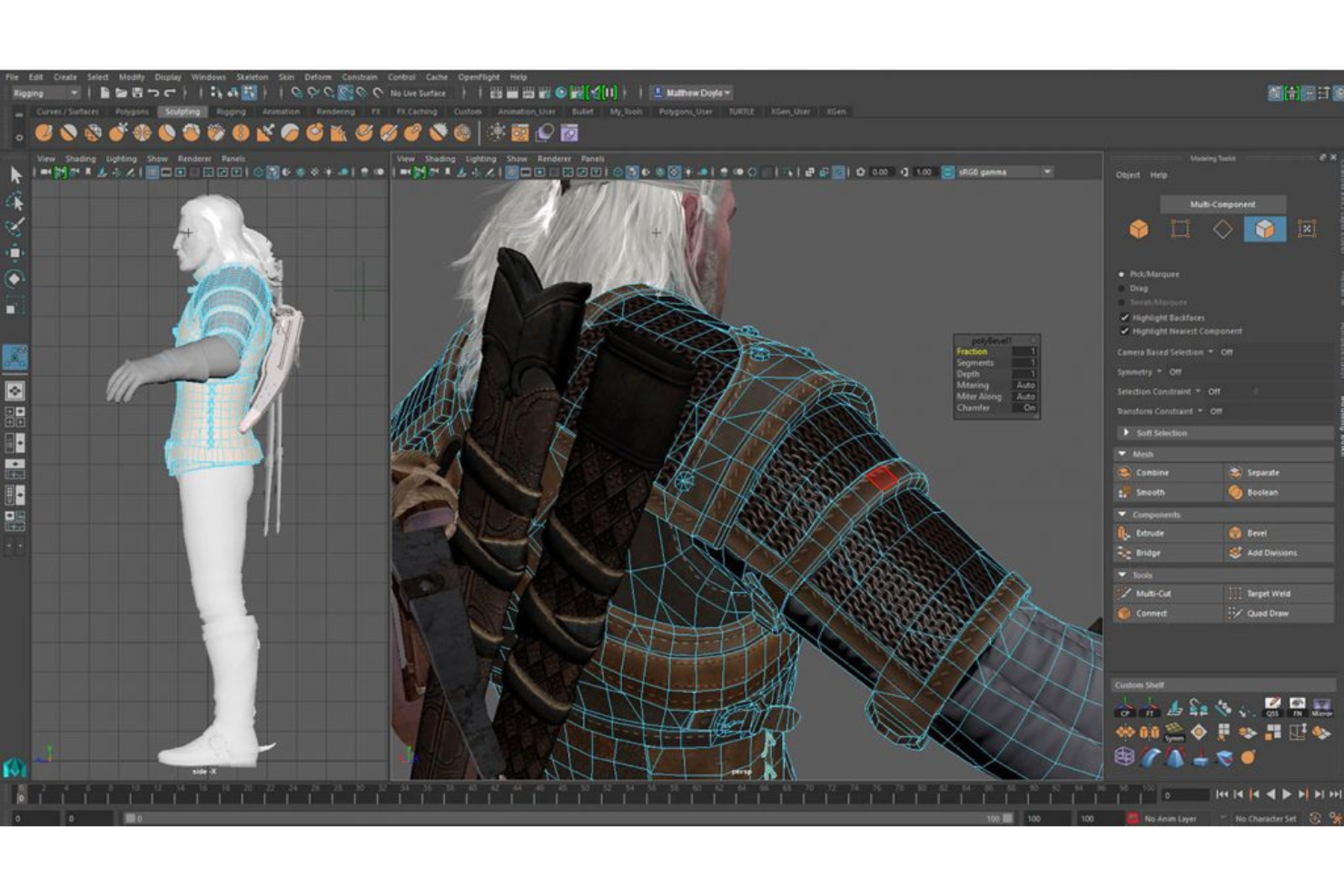Image resolution: width=1344 pixels, height=896 pixels.
Task: Select the arrow Select tool in the toolbox
Action: coord(15,174)
